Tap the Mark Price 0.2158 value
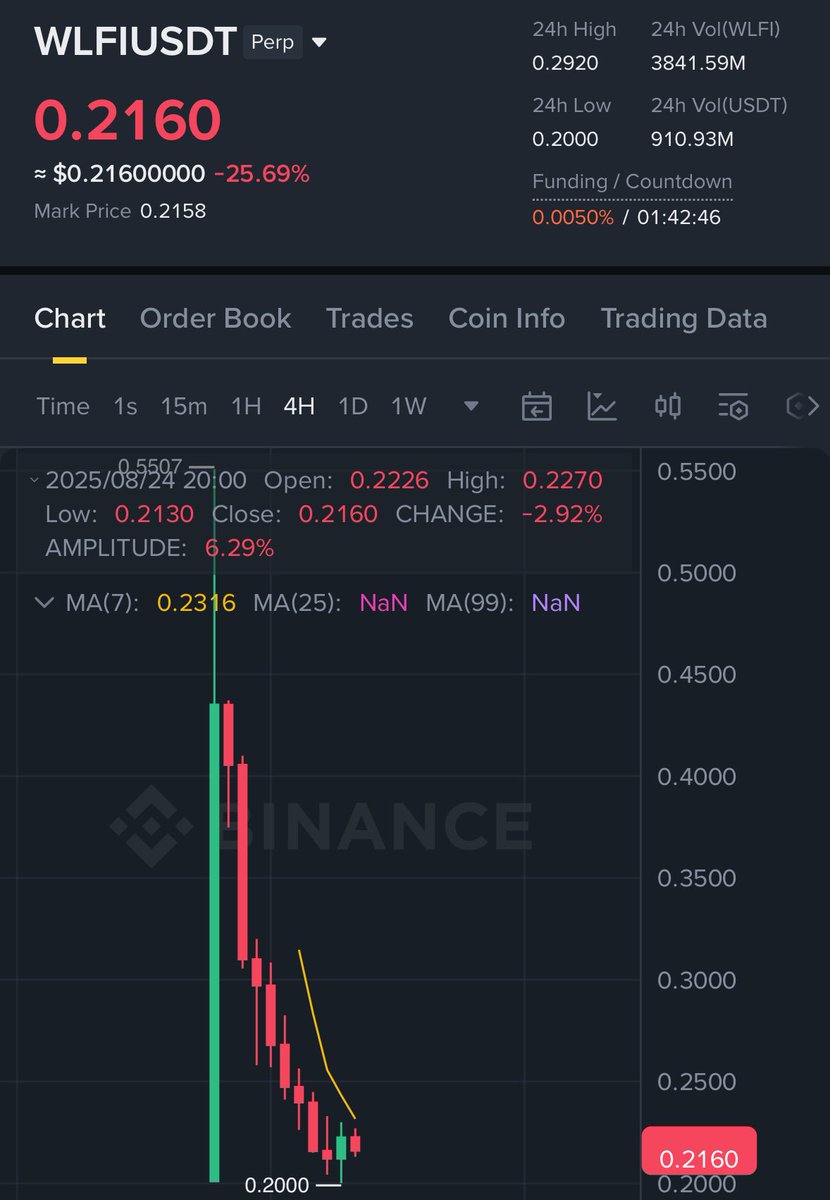The width and height of the screenshot is (830, 1200). [173, 211]
